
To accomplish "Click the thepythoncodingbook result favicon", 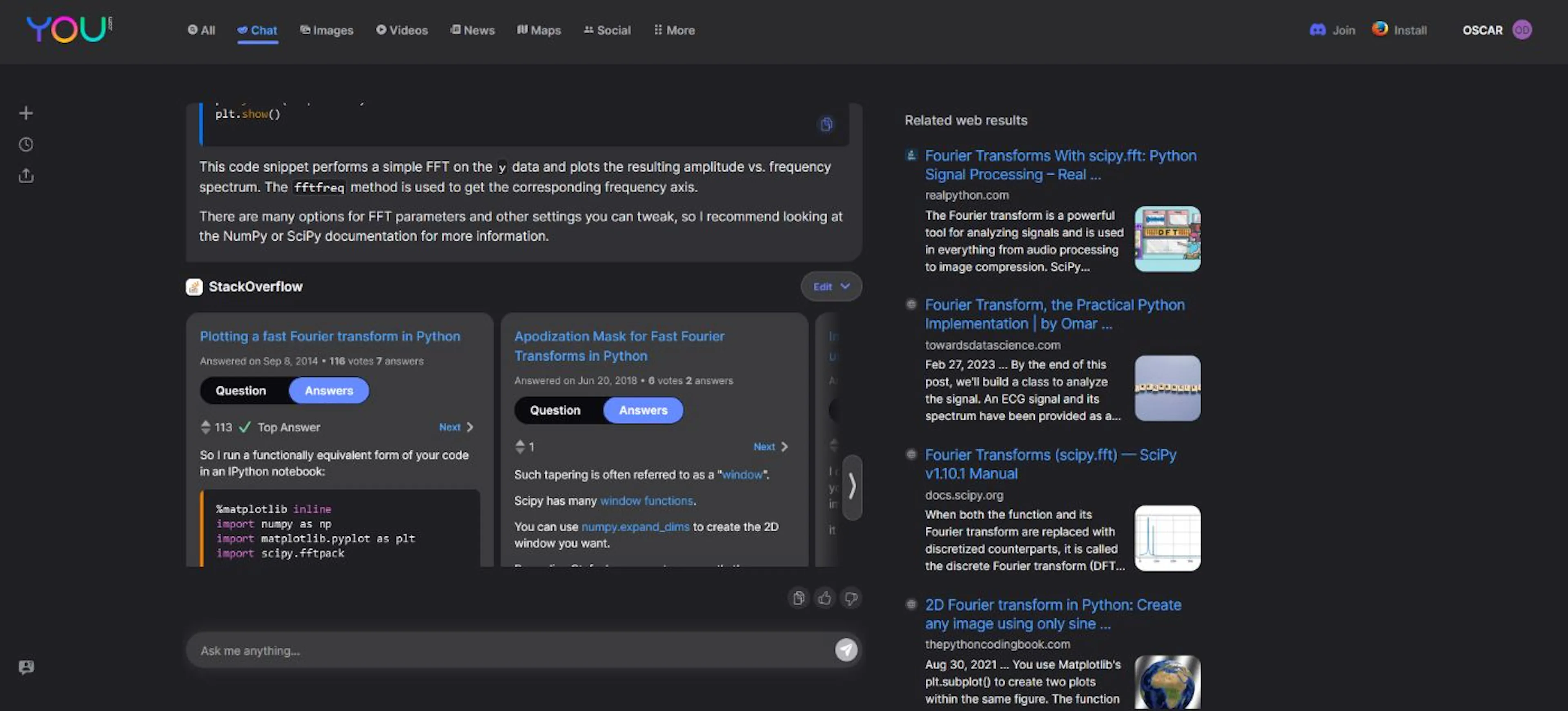I will click(x=911, y=604).
